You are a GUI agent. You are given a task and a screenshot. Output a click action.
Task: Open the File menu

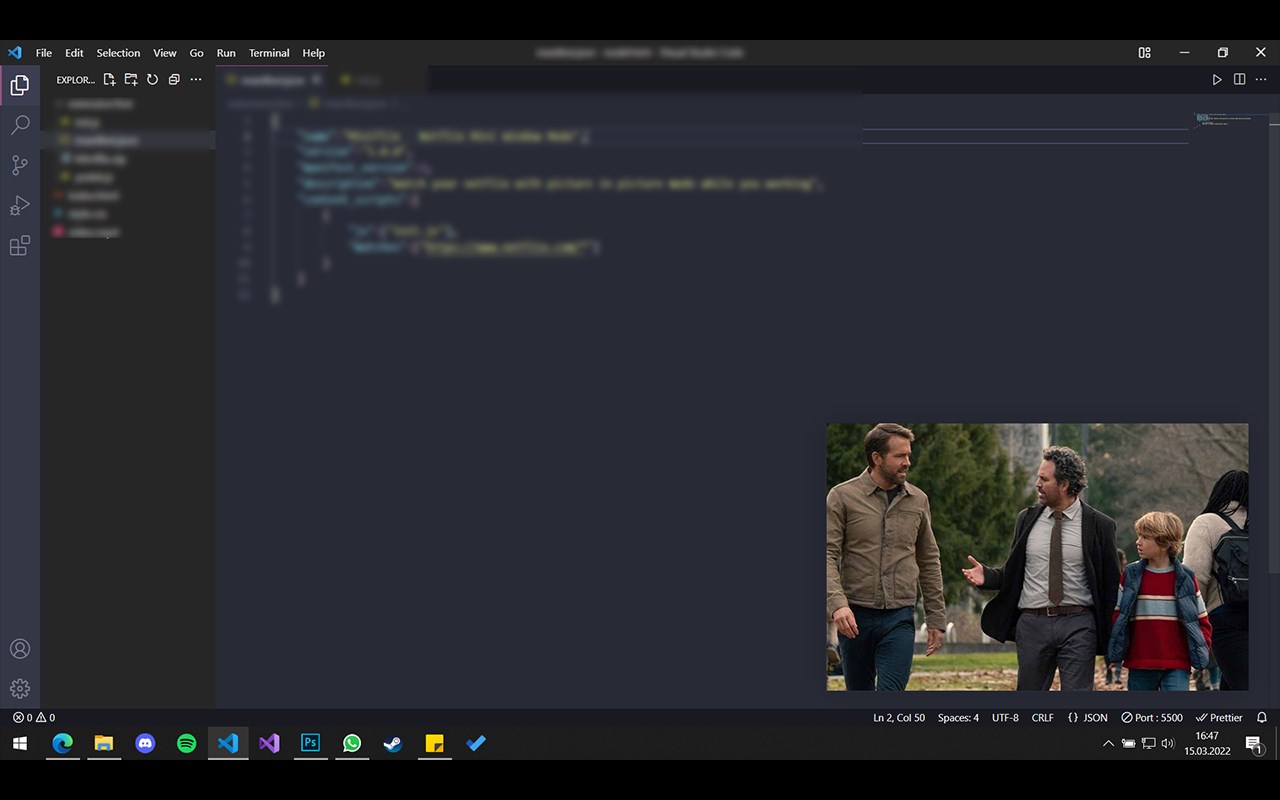click(44, 53)
